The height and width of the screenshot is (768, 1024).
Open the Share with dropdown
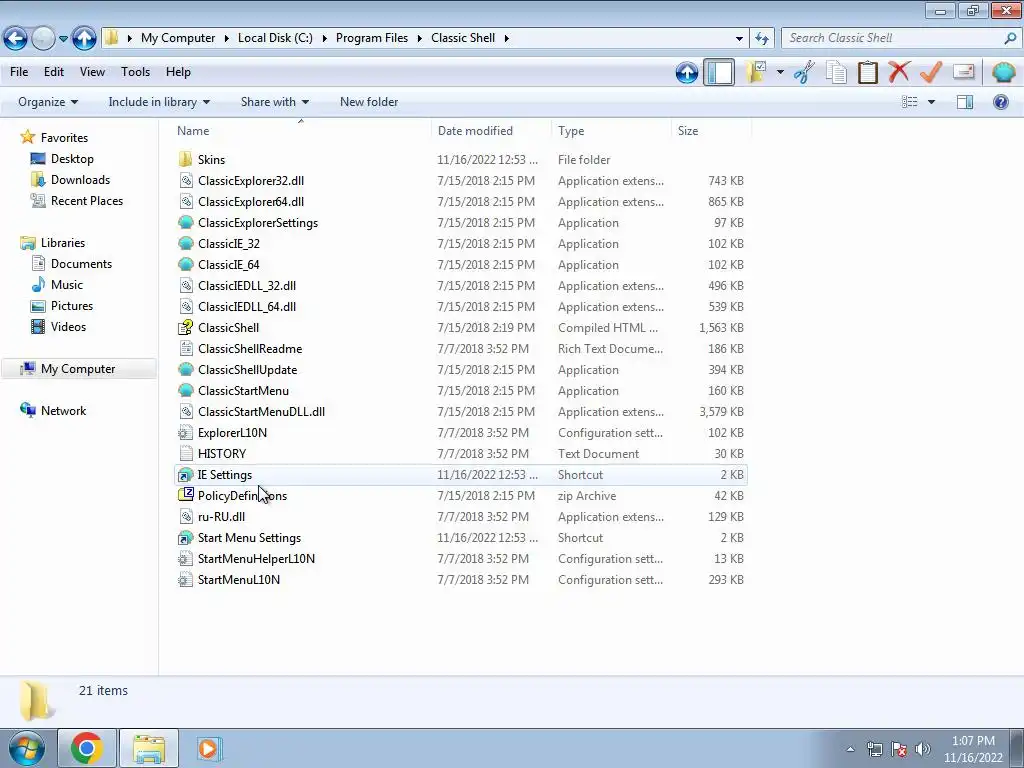tap(274, 102)
